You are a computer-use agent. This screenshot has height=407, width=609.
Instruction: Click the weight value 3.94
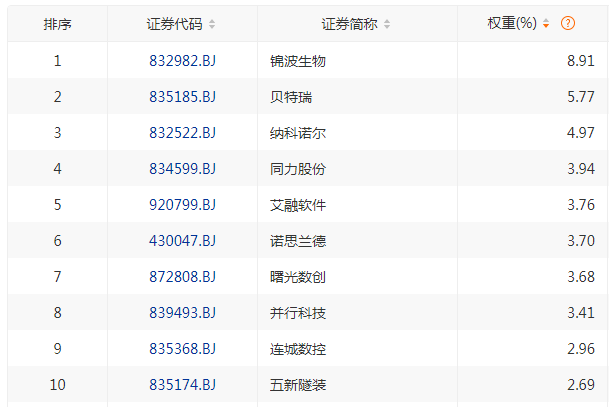click(581, 169)
